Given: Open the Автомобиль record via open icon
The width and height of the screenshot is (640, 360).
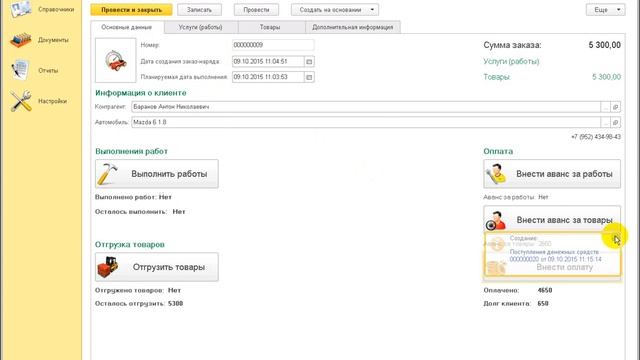Looking at the screenshot, I should (x=616, y=122).
